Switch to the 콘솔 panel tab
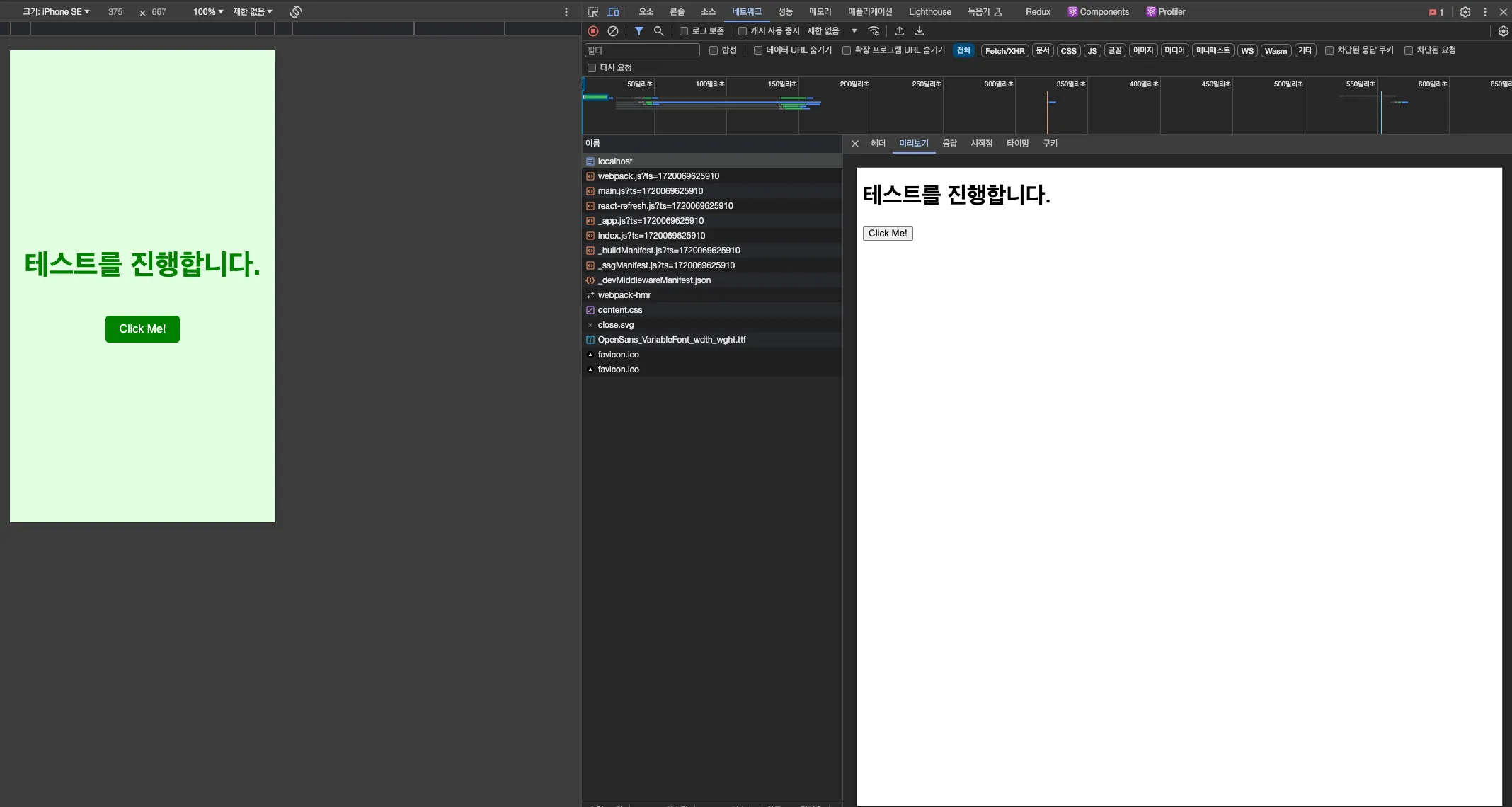This screenshot has height=807, width=1512. (676, 11)
